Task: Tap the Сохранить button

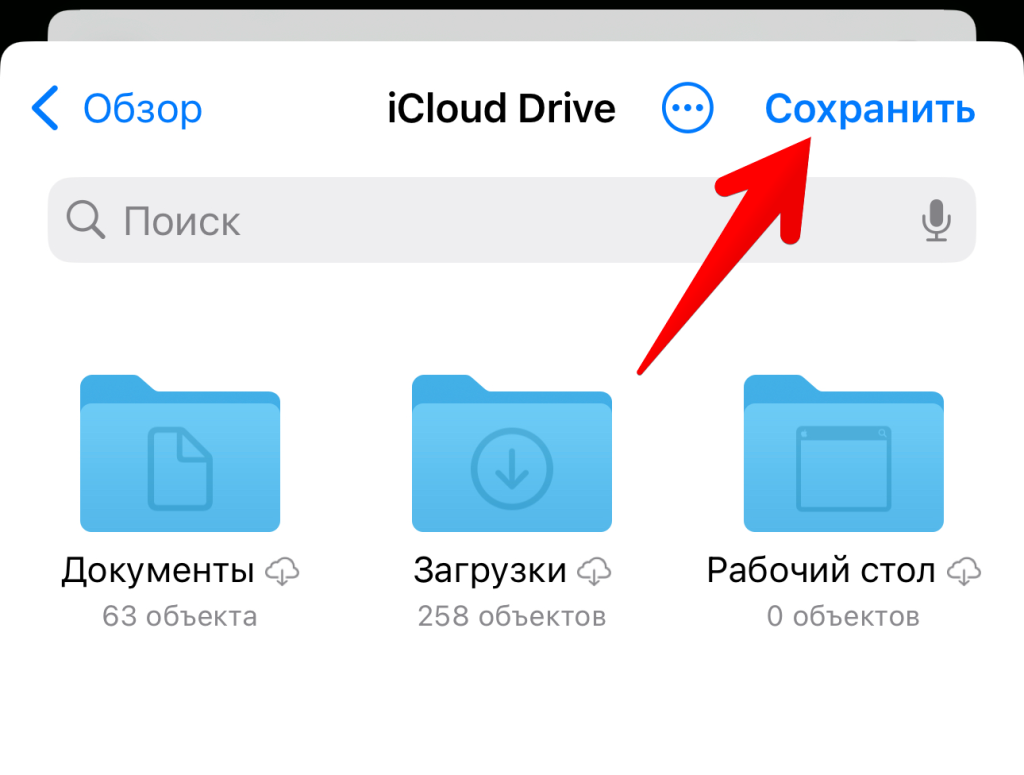Action: (870, 108)
